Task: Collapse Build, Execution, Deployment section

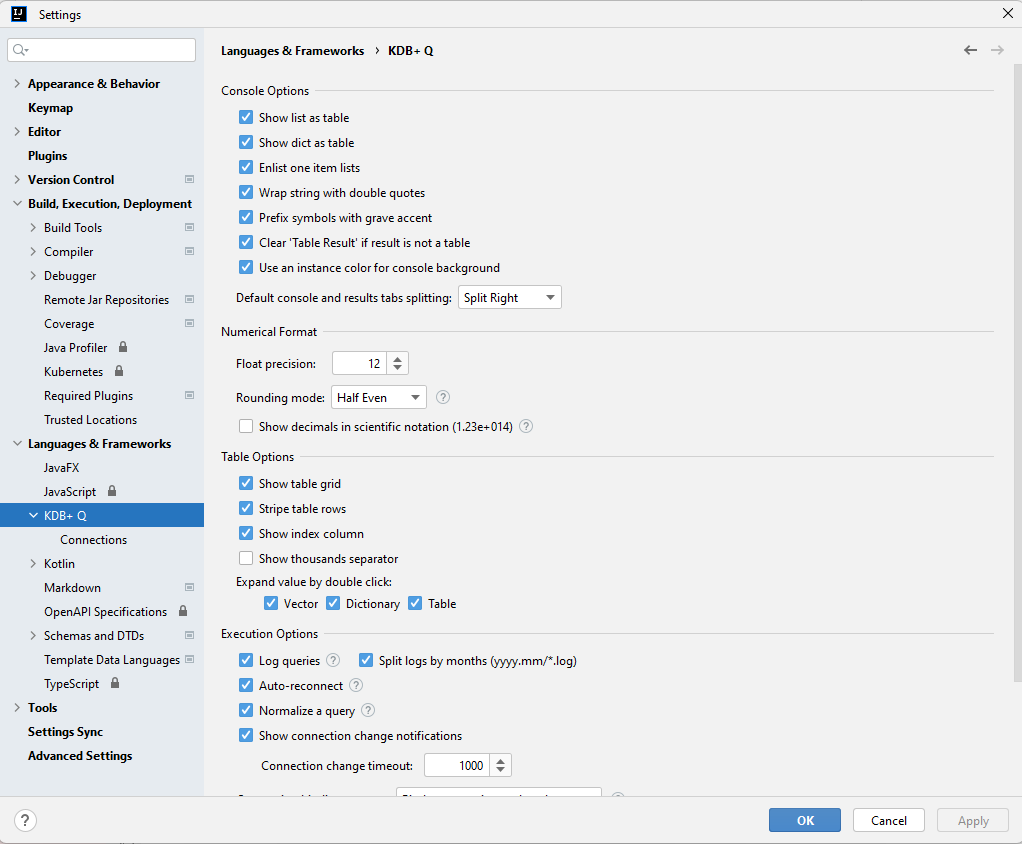Action: (x=17, y=203)
